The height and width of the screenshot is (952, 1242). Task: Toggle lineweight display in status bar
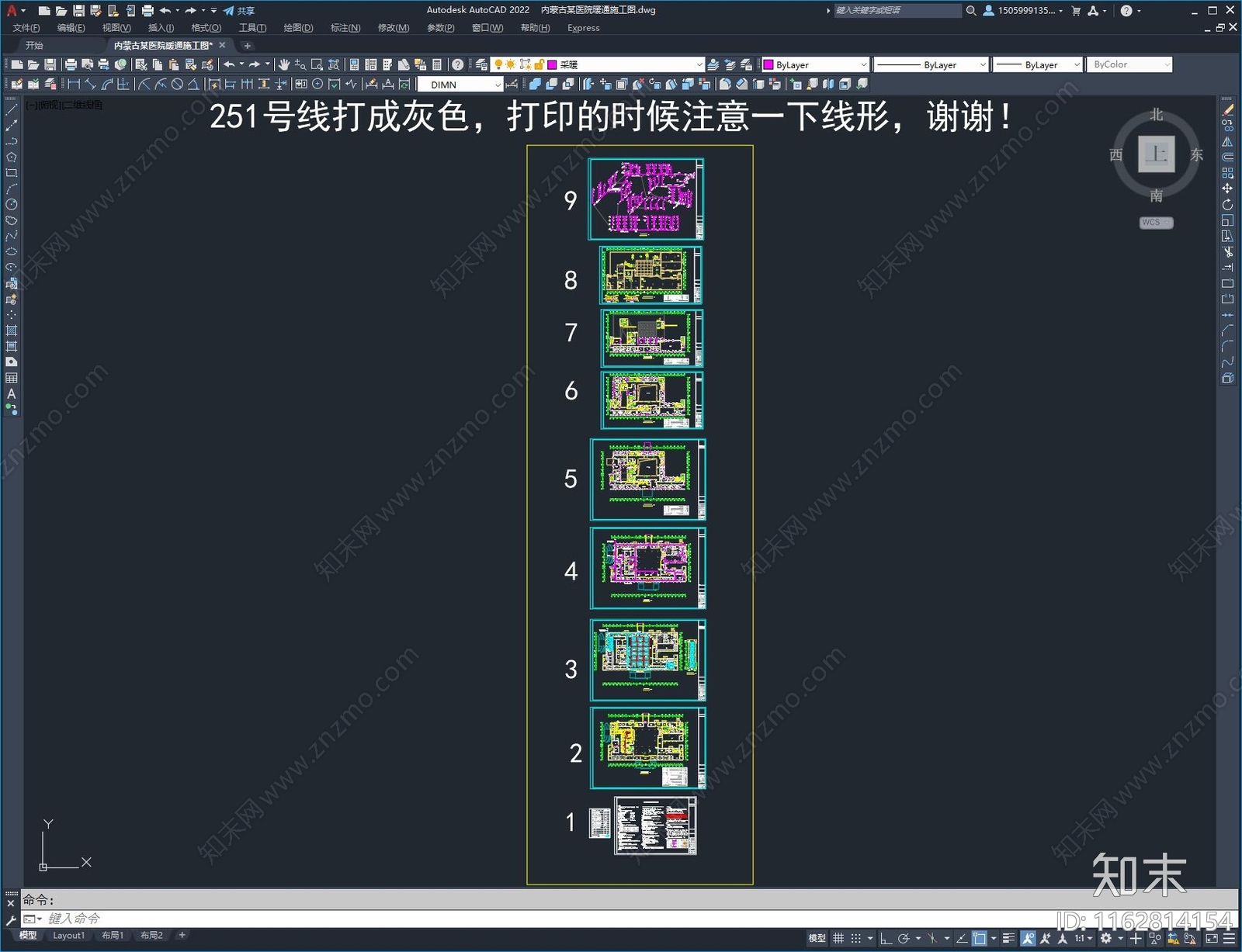[x=1008, y=938]
